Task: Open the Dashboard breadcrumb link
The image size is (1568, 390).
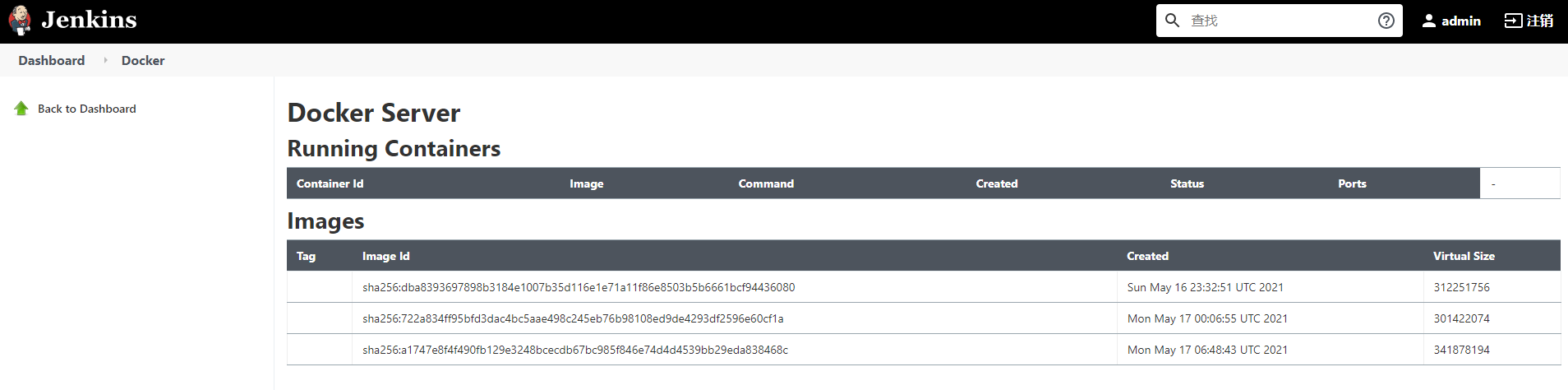Action: pos(52,60)
